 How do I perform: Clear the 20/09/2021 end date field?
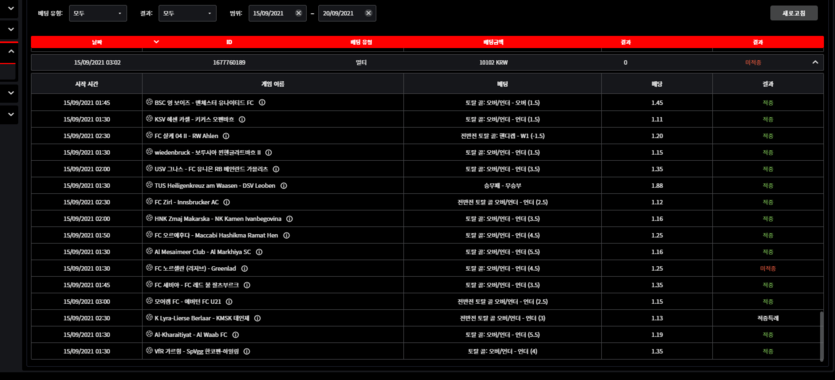click(x=368, y=13)
